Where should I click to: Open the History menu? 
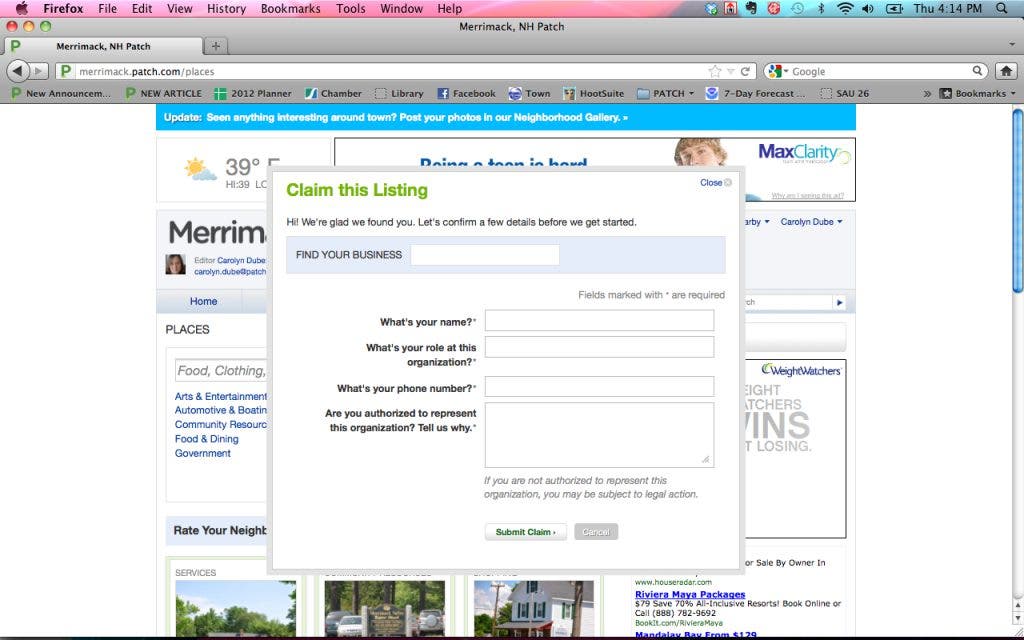point(226,9)
